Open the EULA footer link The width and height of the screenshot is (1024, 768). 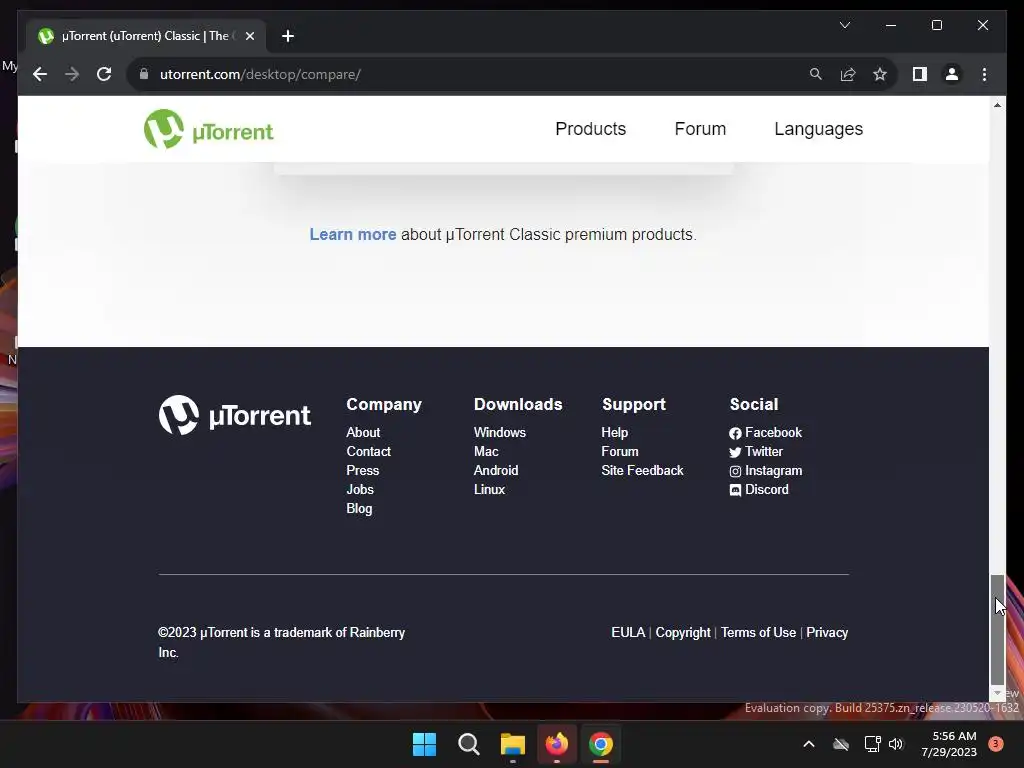(628, 632)
